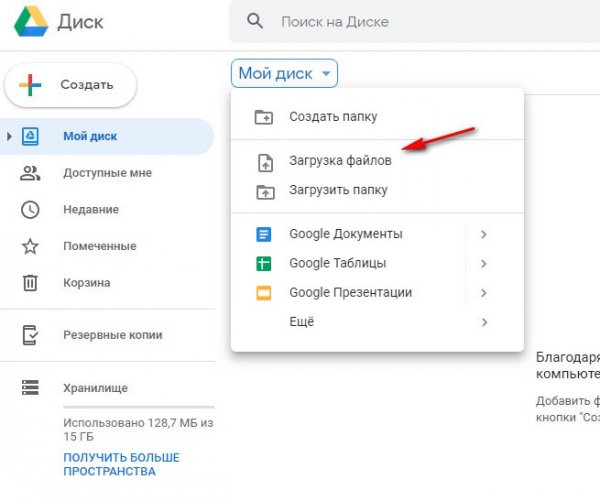Viewport: 600px width, 501px height.
Task: Click the Создать button
Action: 70,85
